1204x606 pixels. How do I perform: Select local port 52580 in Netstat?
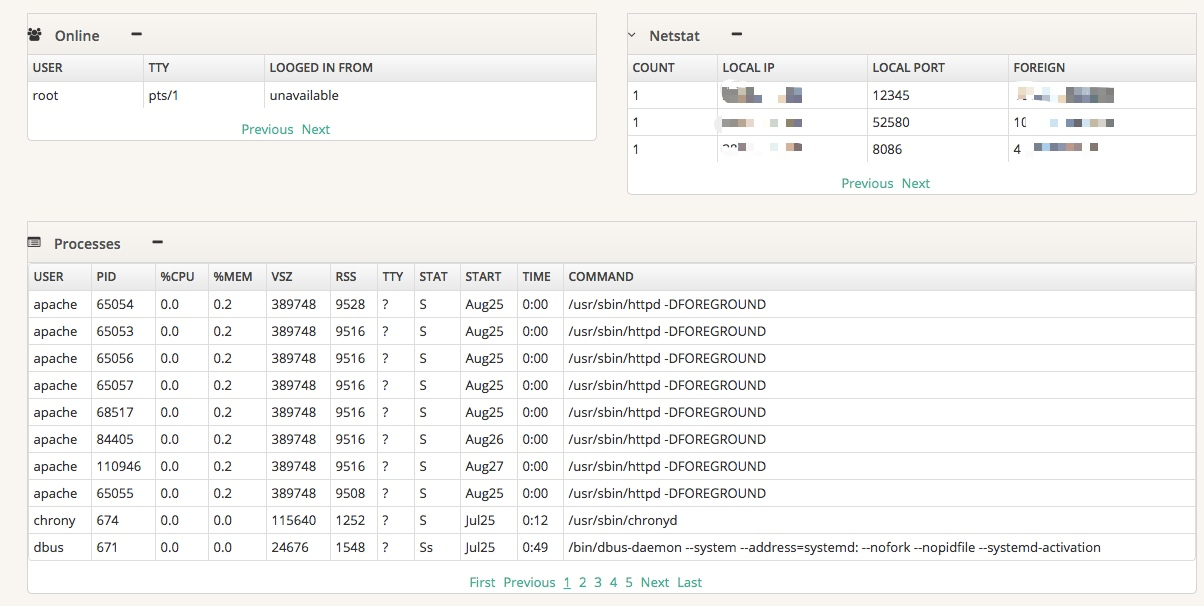(x=937, y=123)
